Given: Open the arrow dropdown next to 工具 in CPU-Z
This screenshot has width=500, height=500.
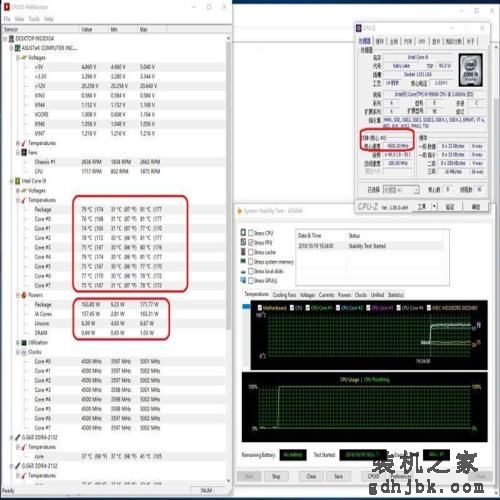Looking at the screenshot, I should [x=434, y=207].
